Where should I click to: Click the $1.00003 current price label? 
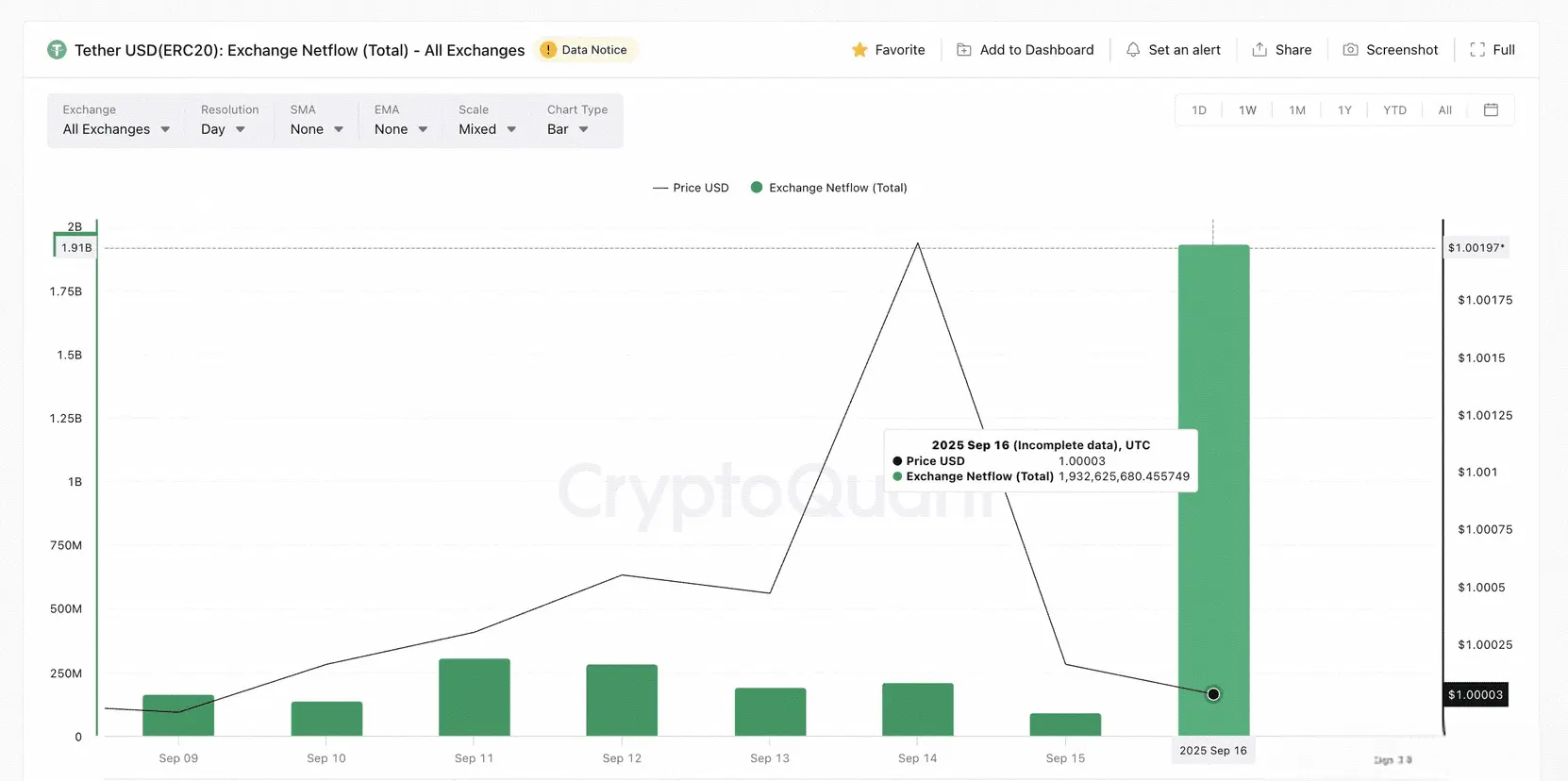1476,695
